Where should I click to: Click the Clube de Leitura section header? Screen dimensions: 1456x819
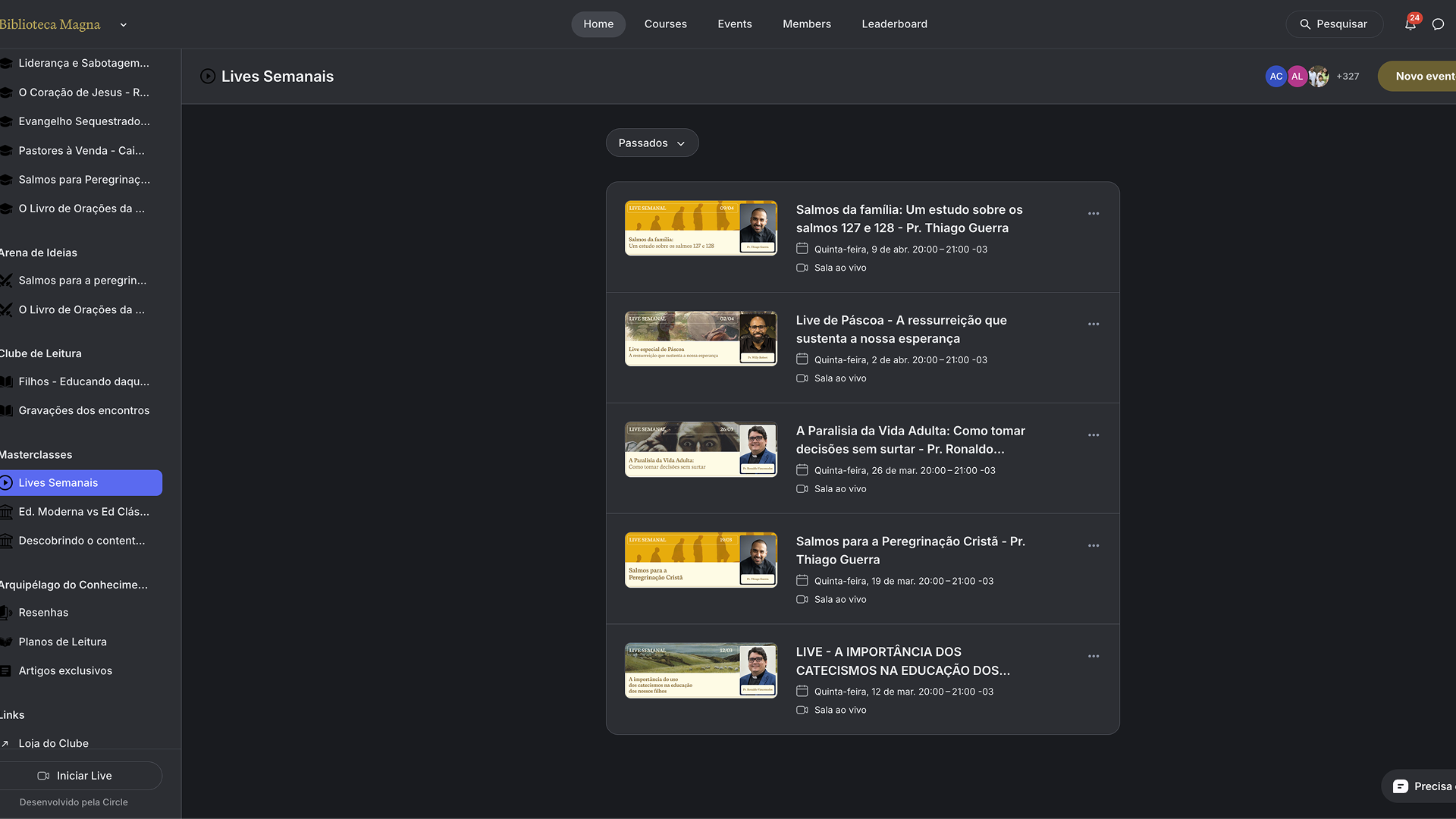[41, 354]
